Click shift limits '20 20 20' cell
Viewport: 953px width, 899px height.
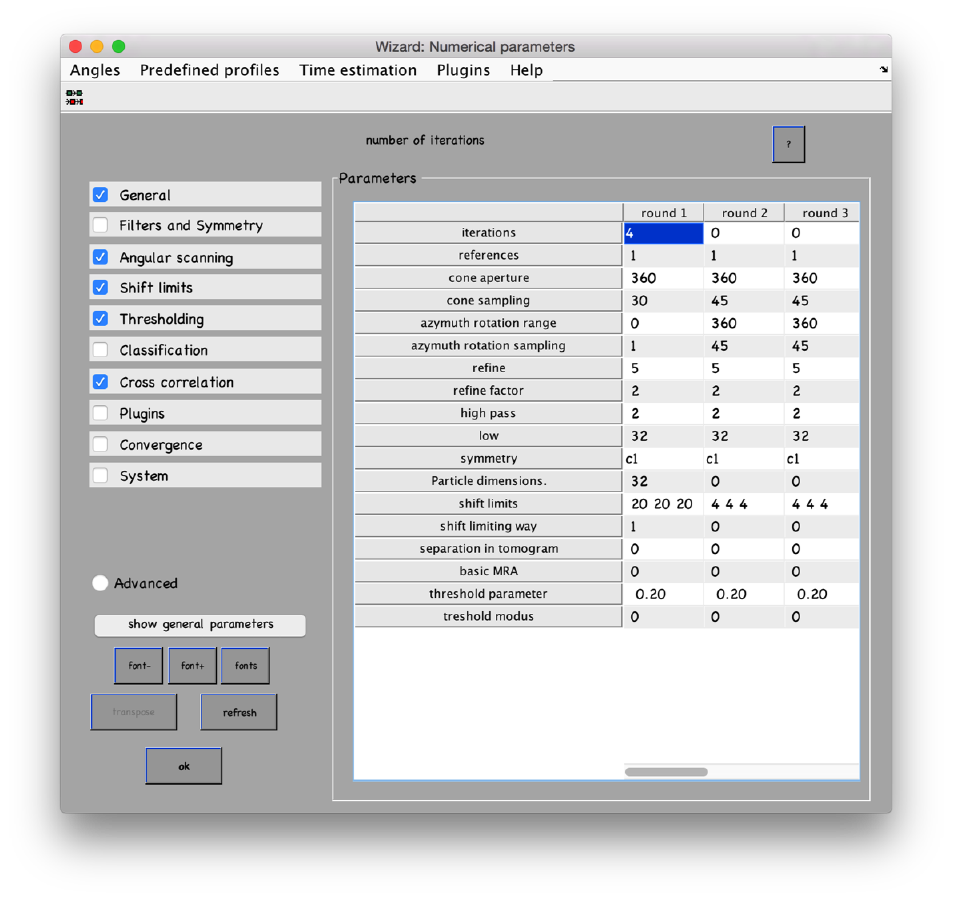(x=663, y=503)
